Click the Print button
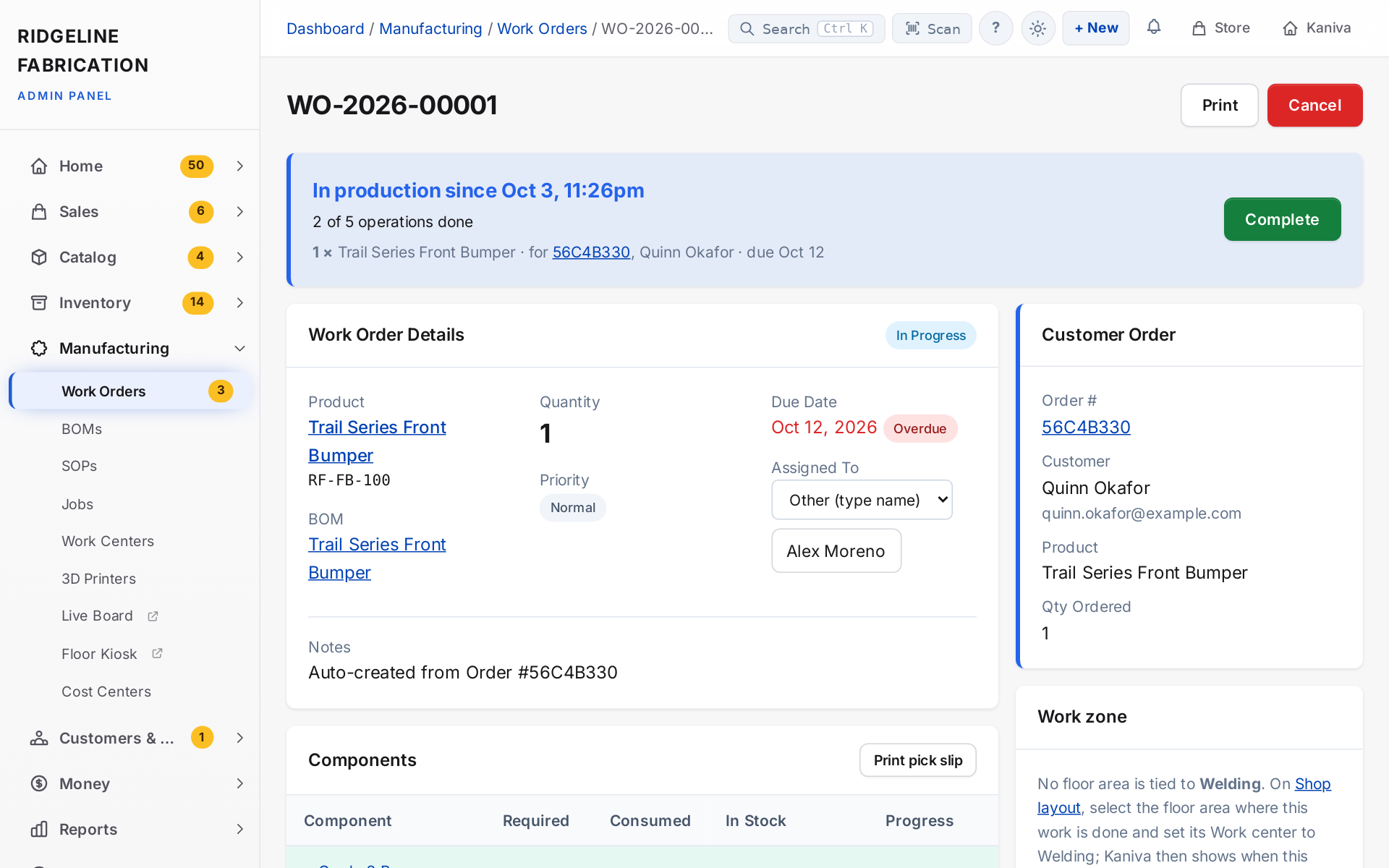 point(1220,106)
